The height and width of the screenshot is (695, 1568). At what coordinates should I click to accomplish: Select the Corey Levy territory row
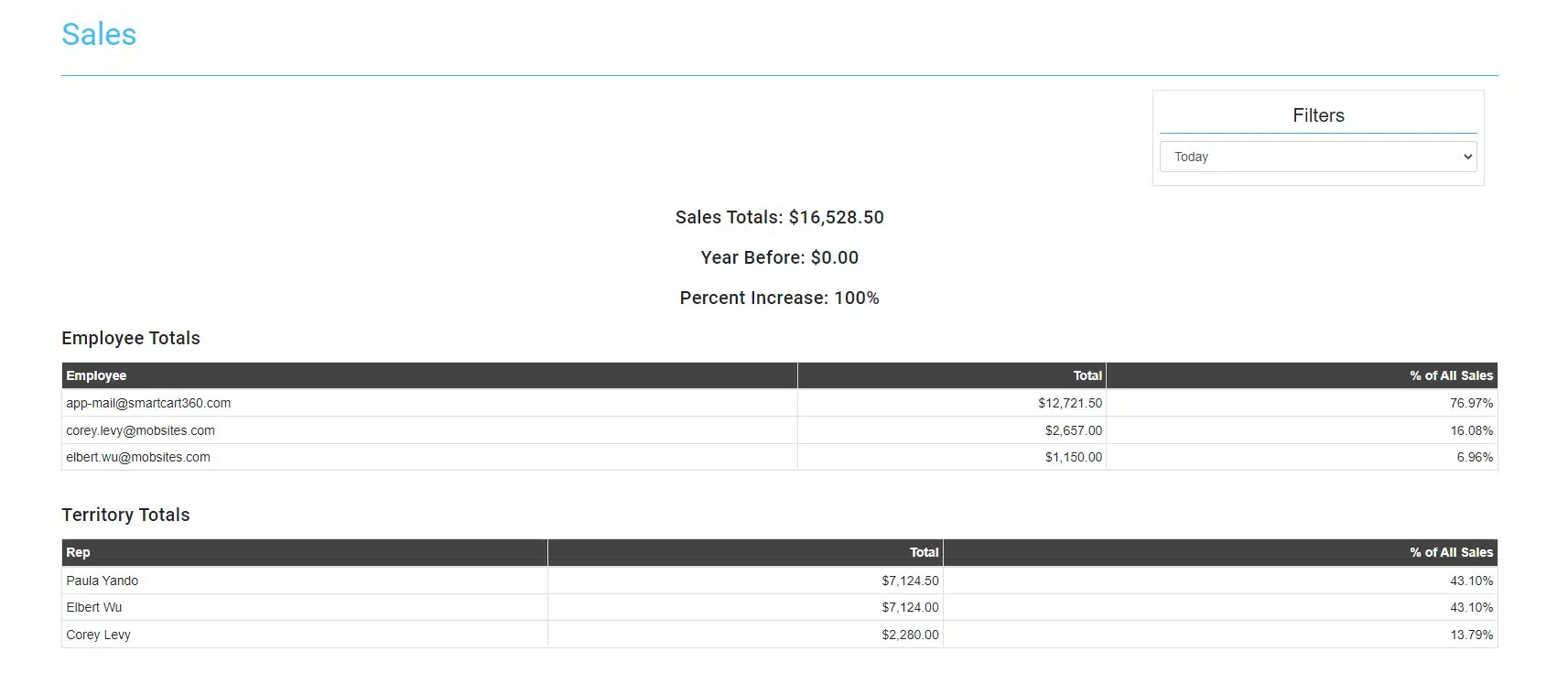click(99, 635)
